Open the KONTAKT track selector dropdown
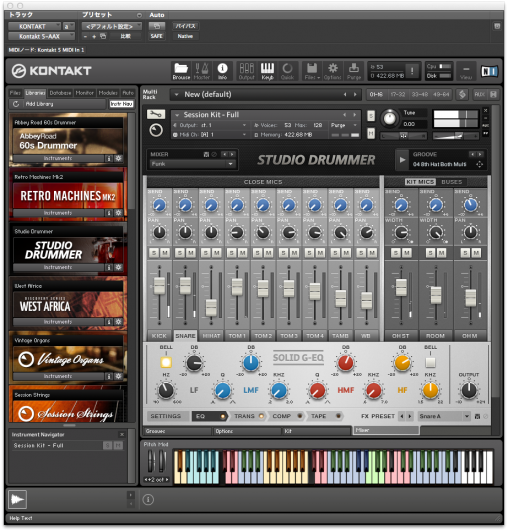Viewport: 508px width, 531px height. pos(35,26)
